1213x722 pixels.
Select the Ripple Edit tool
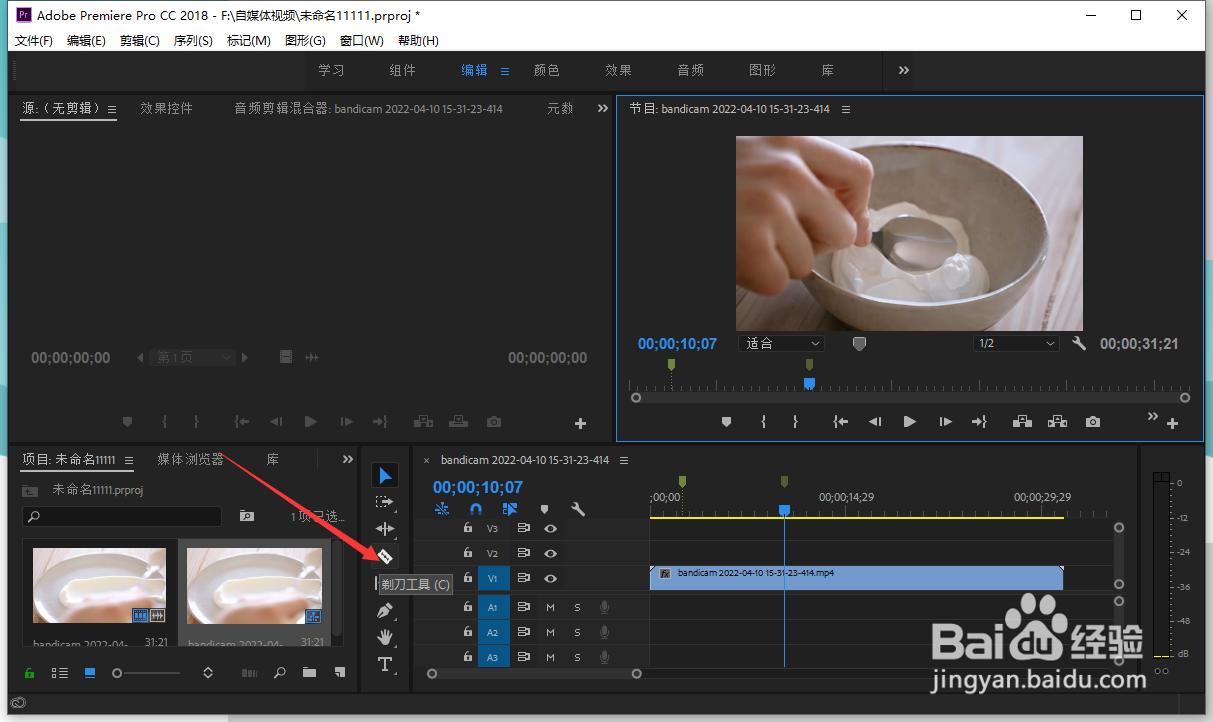point(385,529)
